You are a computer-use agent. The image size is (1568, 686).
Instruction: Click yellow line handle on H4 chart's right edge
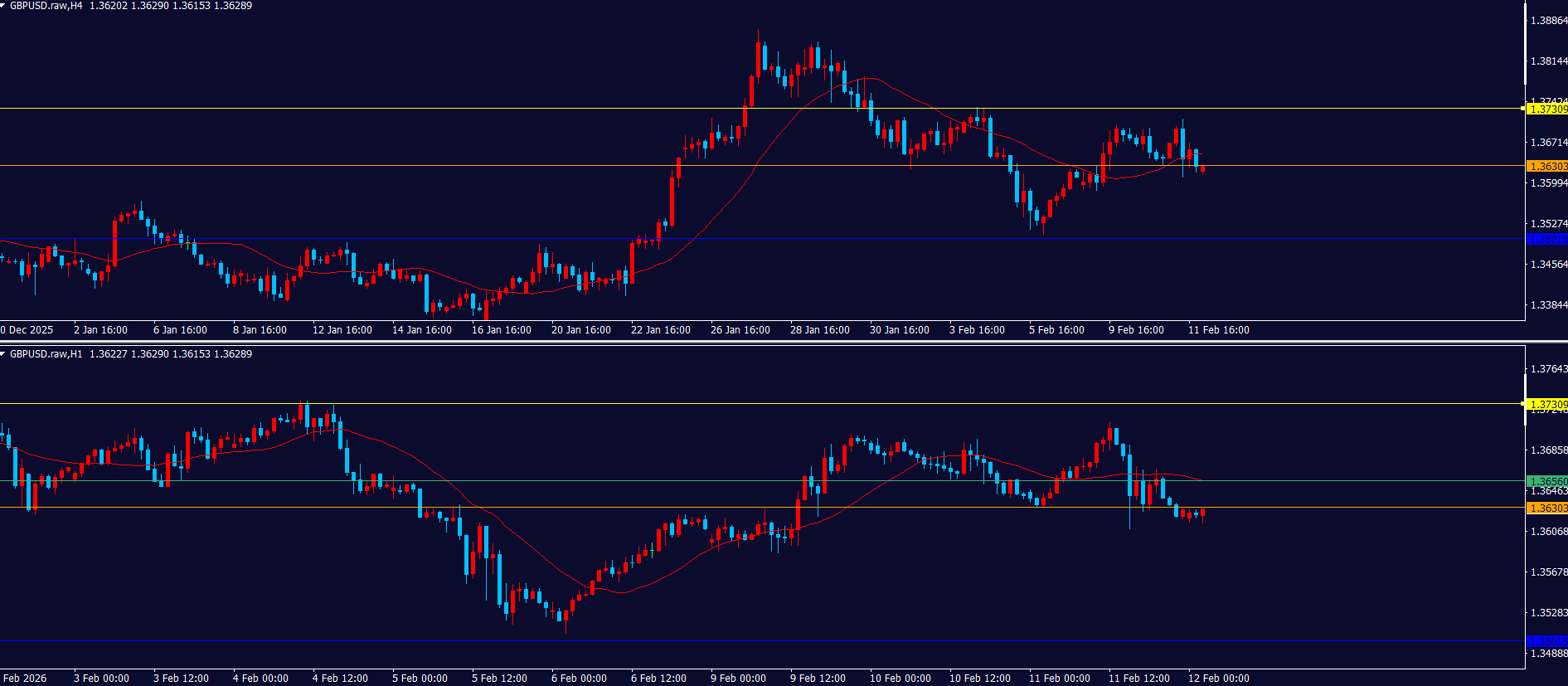1524,109
